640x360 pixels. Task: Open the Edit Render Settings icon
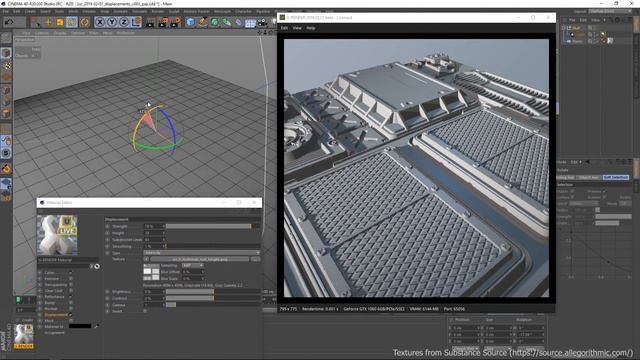(x=176, y=22)
